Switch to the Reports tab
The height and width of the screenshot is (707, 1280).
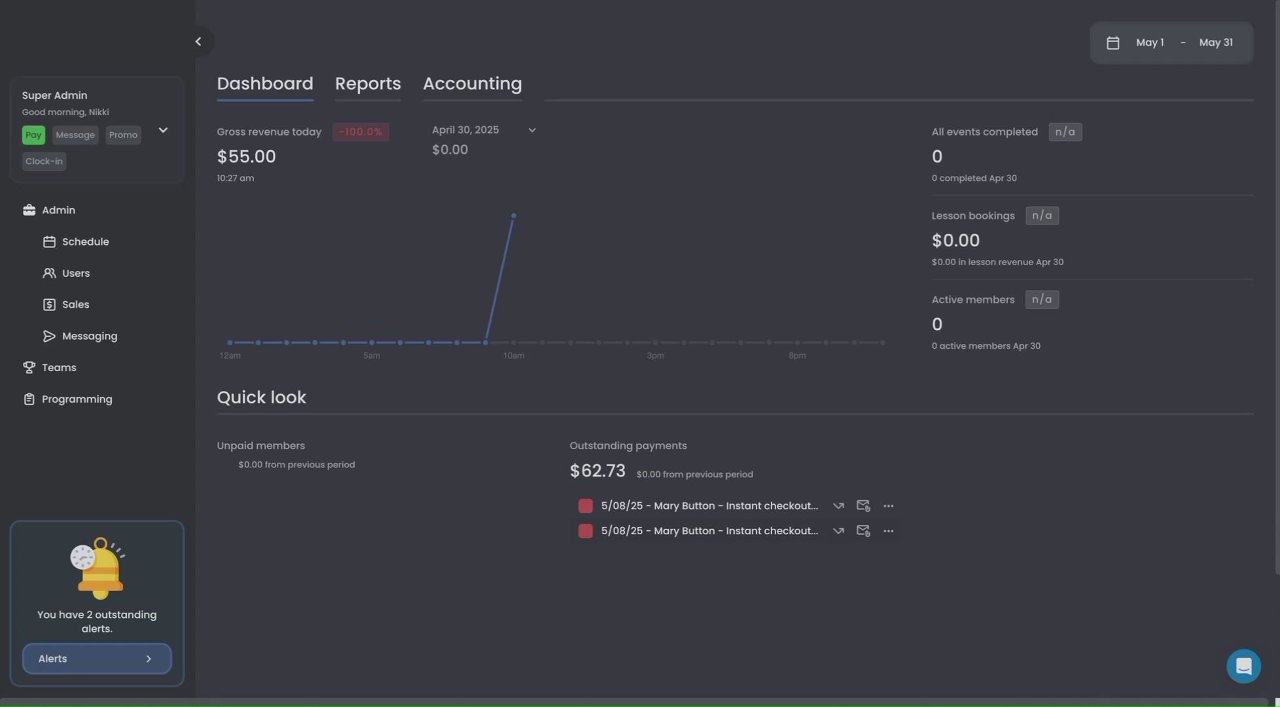pos(368,84)
